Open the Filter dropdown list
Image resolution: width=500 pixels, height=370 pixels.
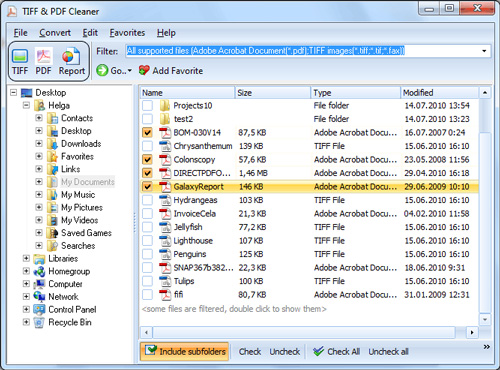point(484,51)
